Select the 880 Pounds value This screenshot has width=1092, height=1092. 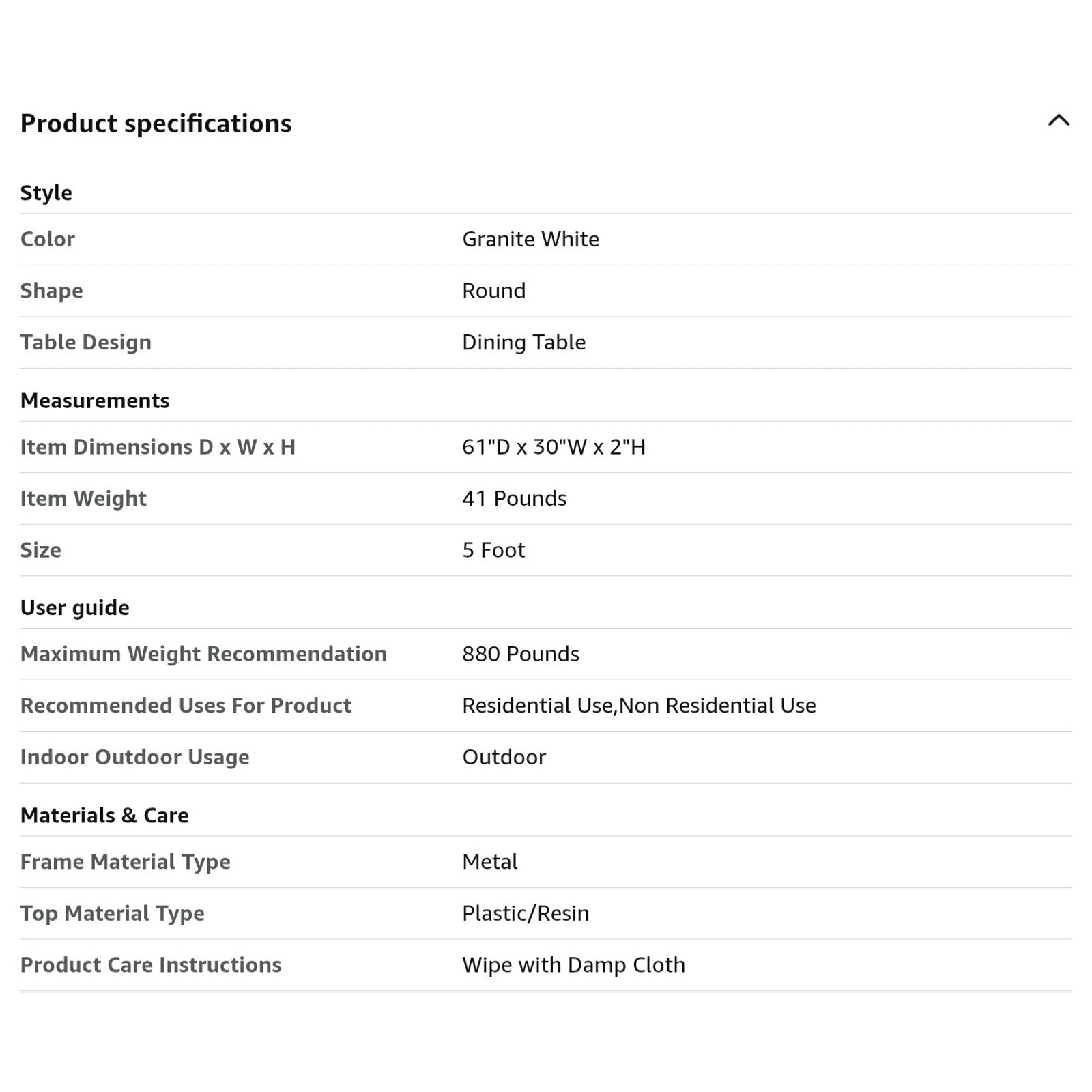pos(520,654)
